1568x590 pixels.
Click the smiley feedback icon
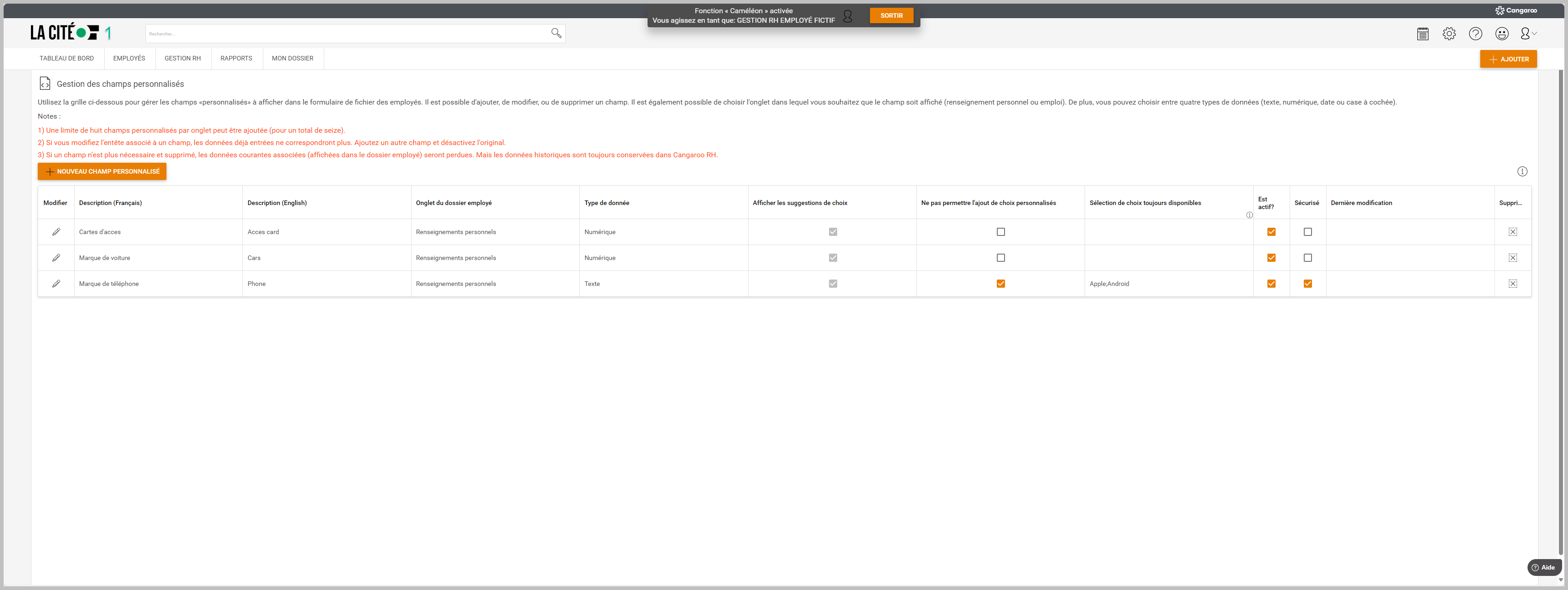1502,34
